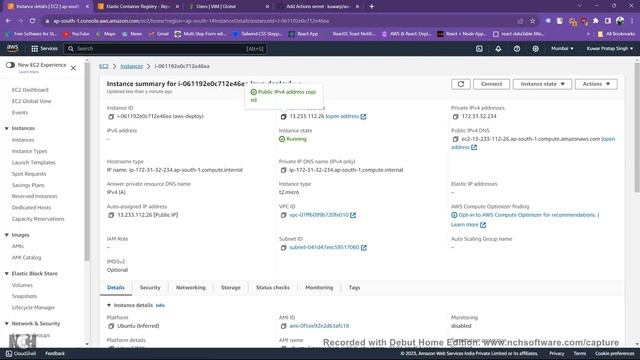Viewport: 640px width, 360px height.
Task: Open CloudShell from the footer
Action: pyautogui.click(x=21, y=354)
